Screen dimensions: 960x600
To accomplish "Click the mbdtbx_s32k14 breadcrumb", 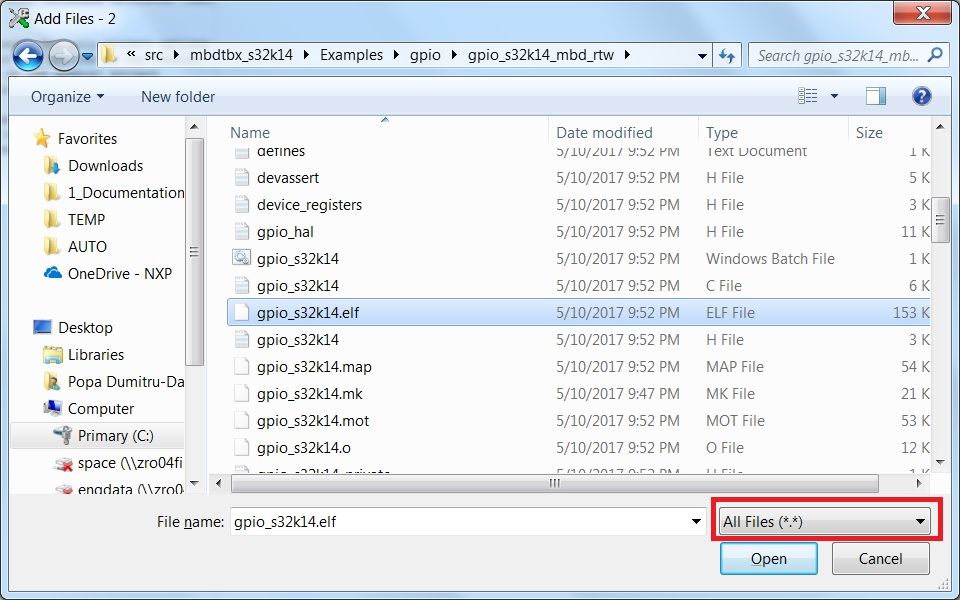I will click(x=241, y=55).
